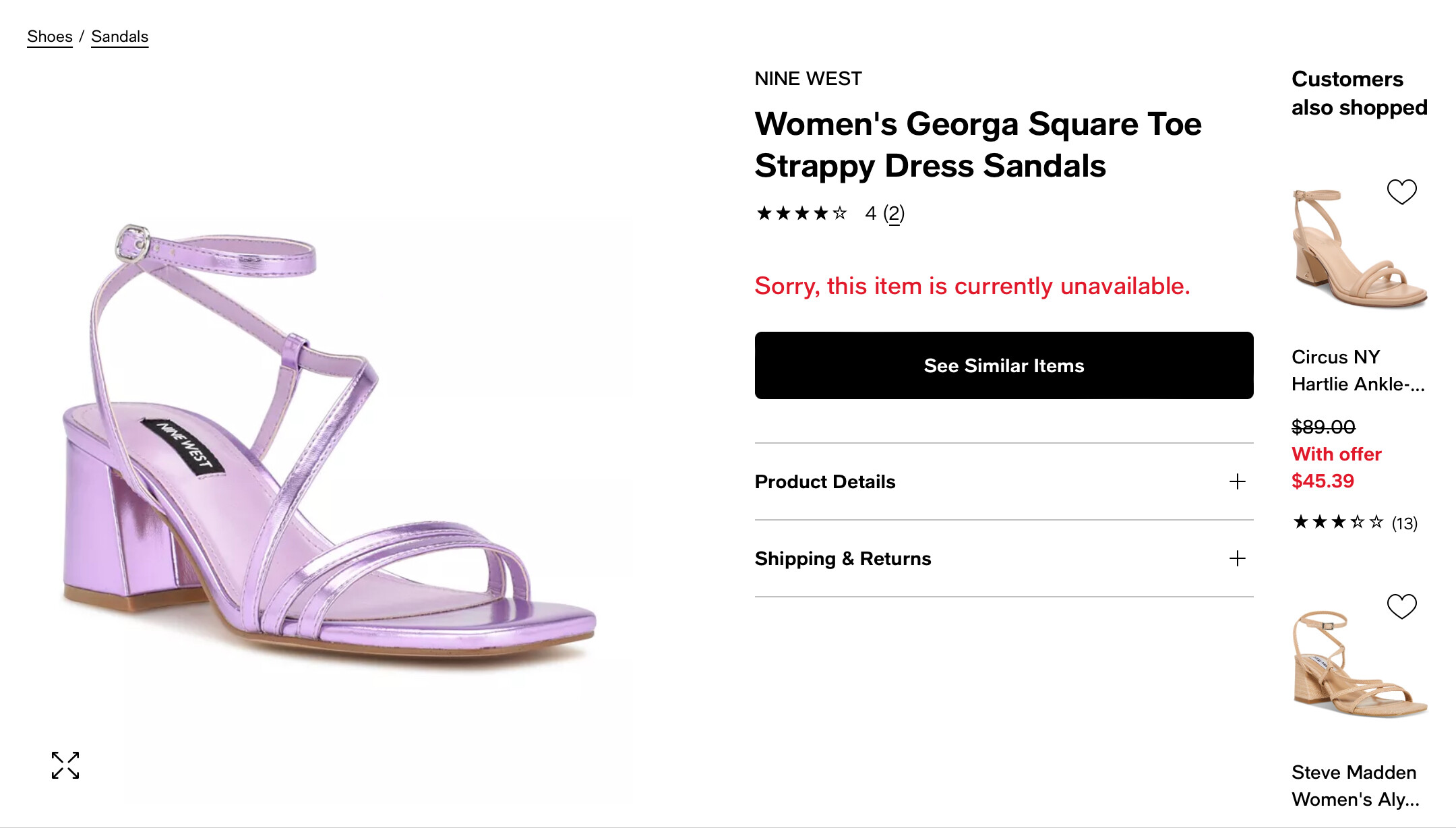Screen dimensions: 1456x828
Task: Open the Steve Madden sandal thumbnail
Action: point(1358,664)
